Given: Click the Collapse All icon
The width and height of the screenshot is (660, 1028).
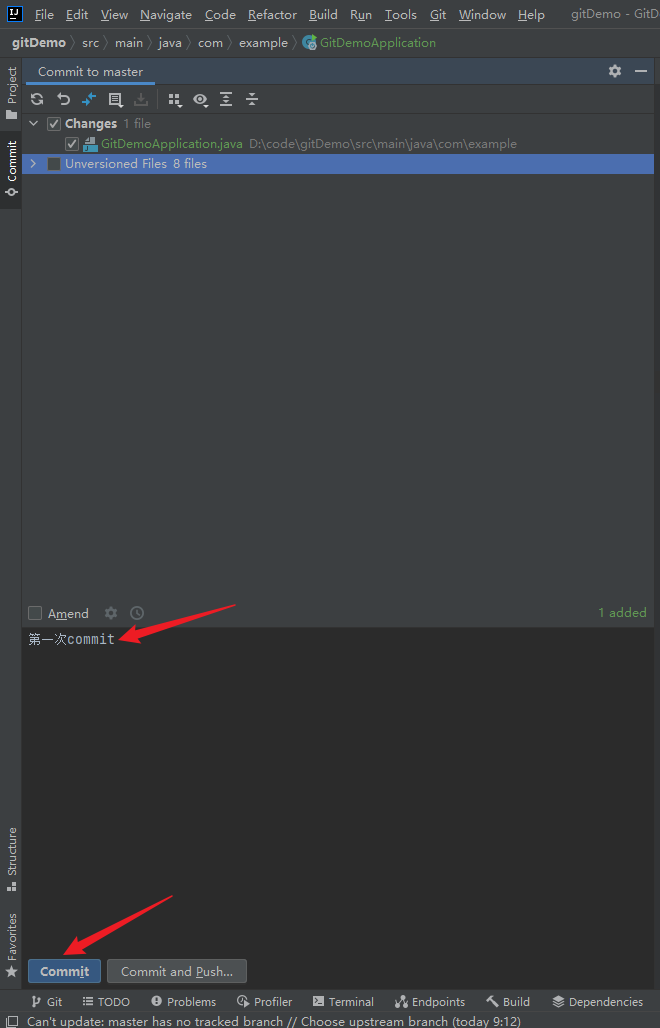Looking at the screenshot, I should click(x=252, y=99).
